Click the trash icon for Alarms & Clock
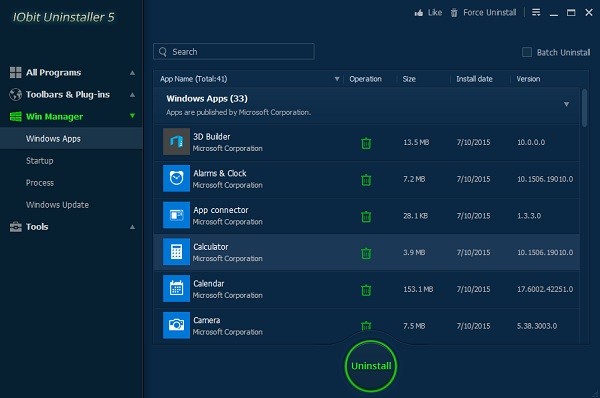The height and width of the screenshot is (398, 600). point(366,180)
